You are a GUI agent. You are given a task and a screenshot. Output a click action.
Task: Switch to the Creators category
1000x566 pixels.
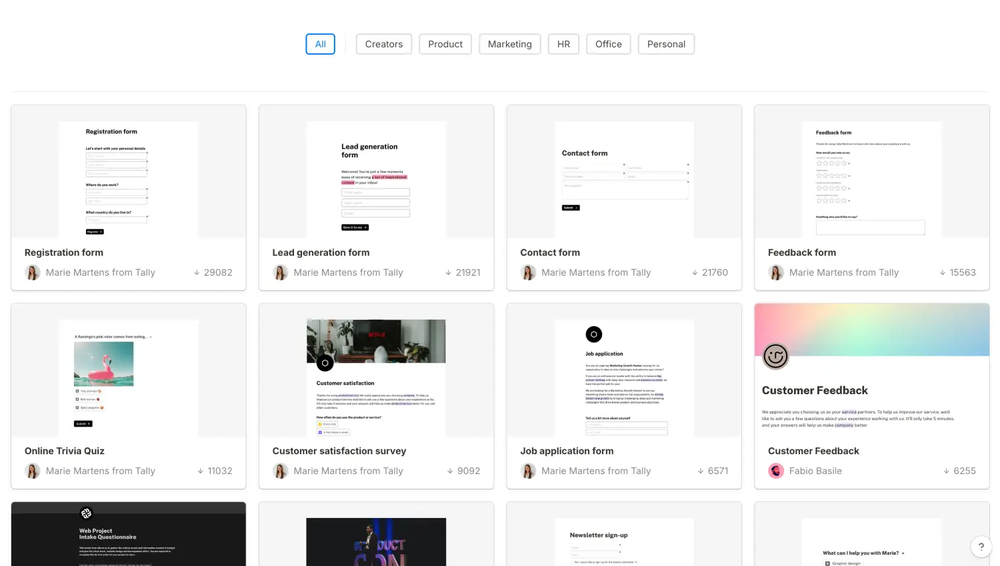(384, 44)
